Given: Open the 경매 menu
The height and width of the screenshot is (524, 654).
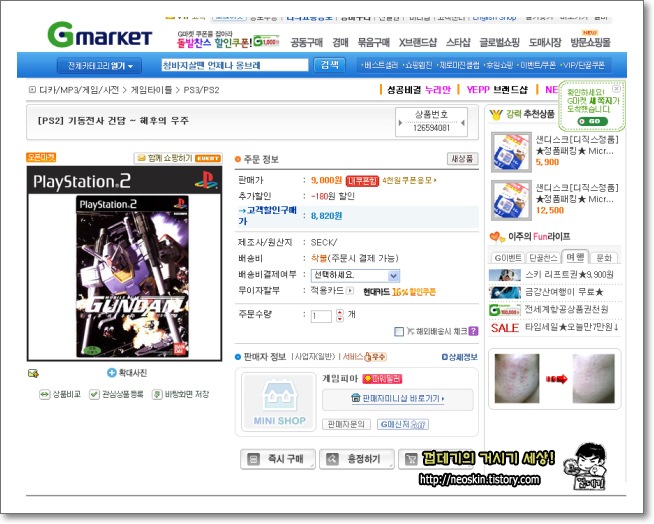Looking at the screenshot, I should (340, 42).
